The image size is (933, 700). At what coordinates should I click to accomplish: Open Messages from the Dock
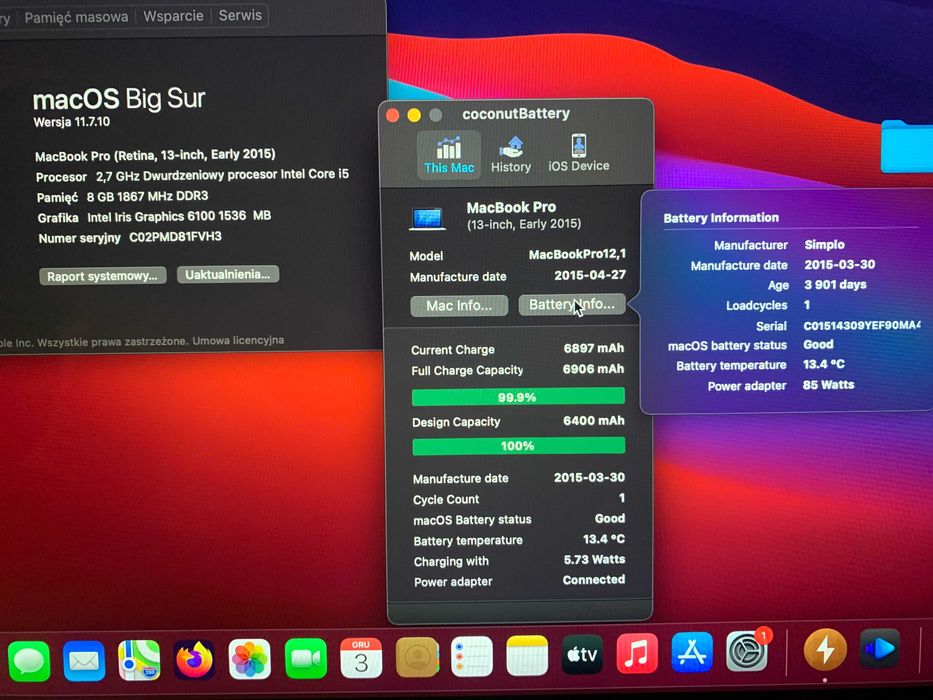click(29, 661)
